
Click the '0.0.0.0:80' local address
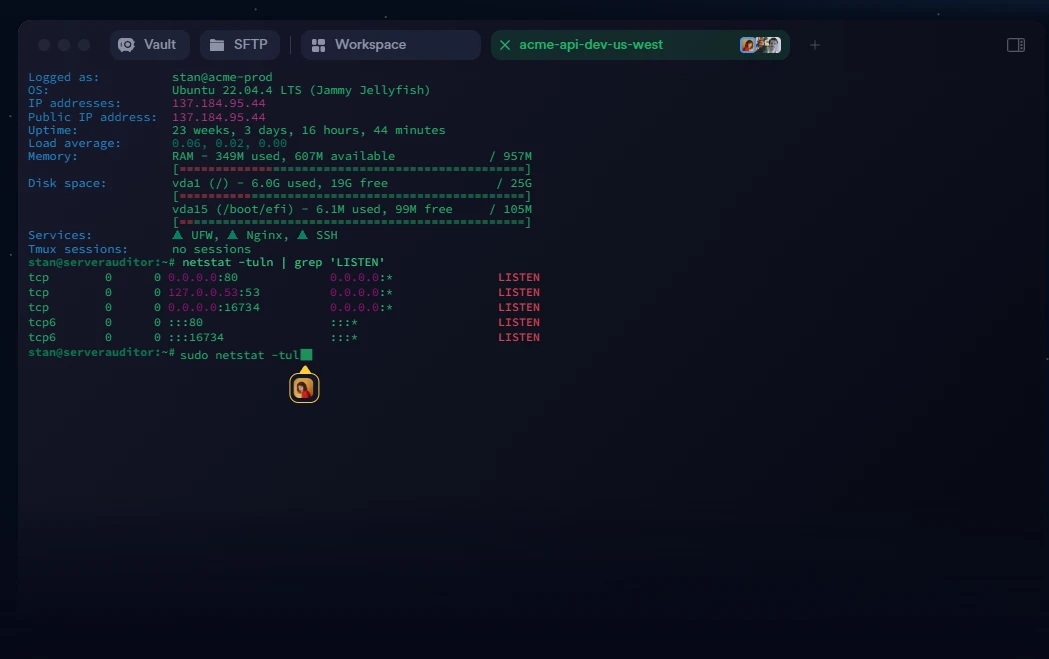[203, 277]
